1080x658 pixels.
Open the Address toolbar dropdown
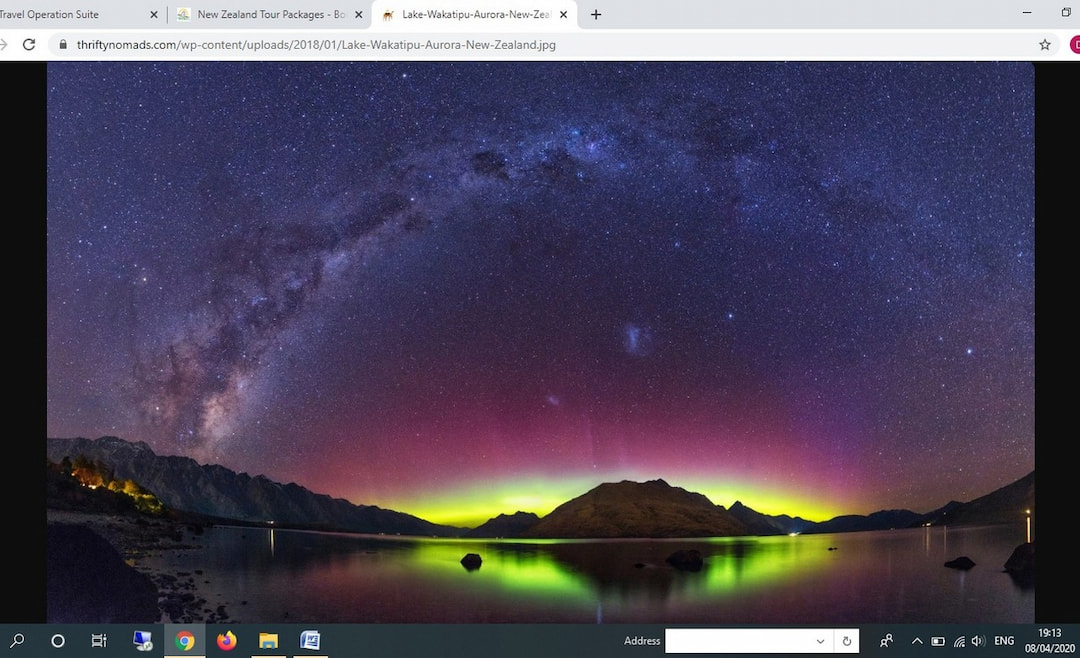tap(820, 641)
